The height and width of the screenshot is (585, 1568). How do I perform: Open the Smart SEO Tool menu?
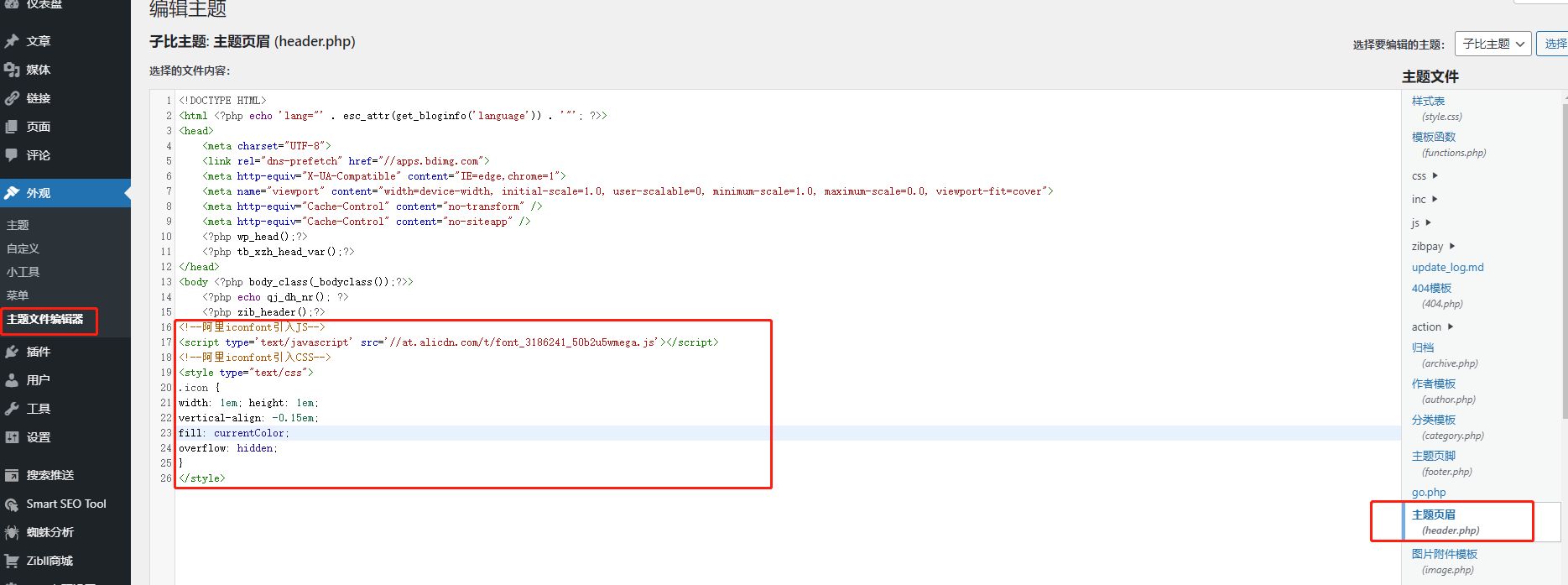coord(65,504)
